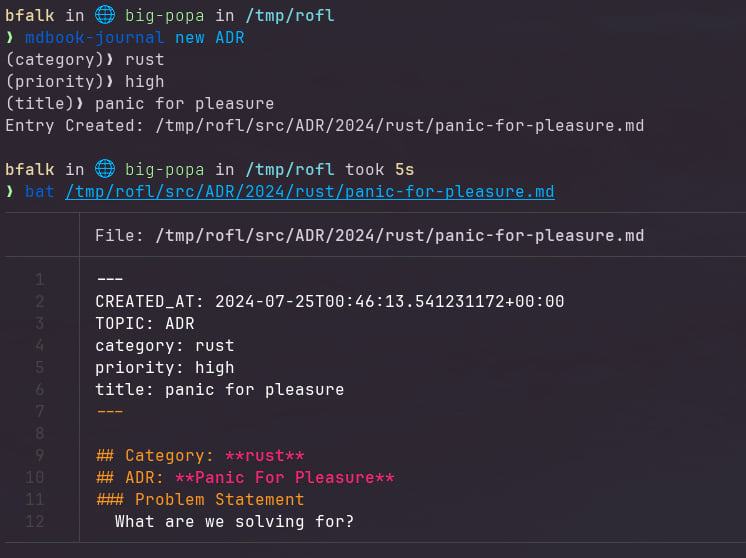Click the (category) prompt answer rust
This screenshot has width=746, height=558.
[x=145, y=60]
